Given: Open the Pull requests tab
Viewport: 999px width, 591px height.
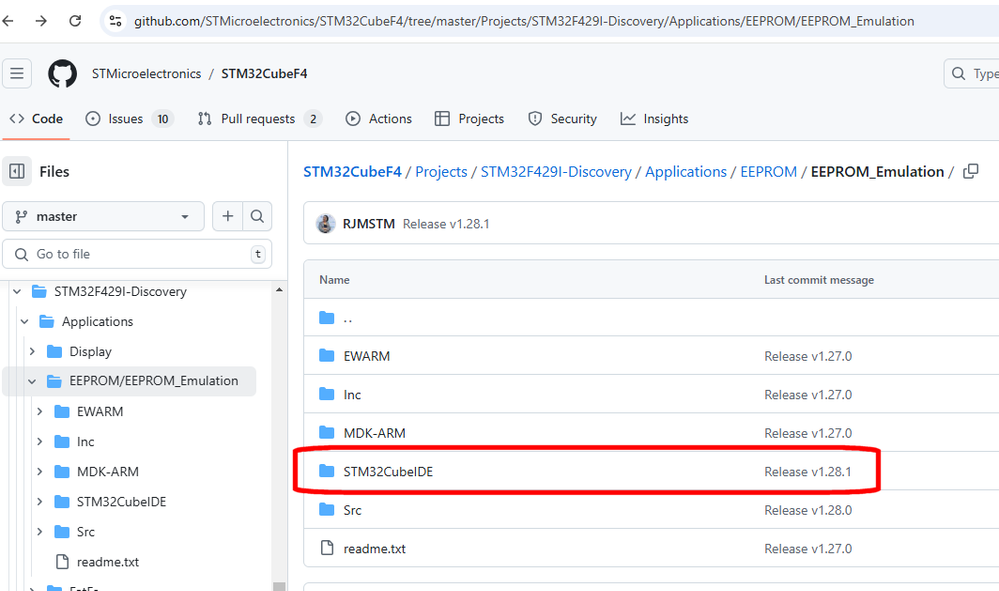Looking at the screenshot, I should click(x=259, y=119).
